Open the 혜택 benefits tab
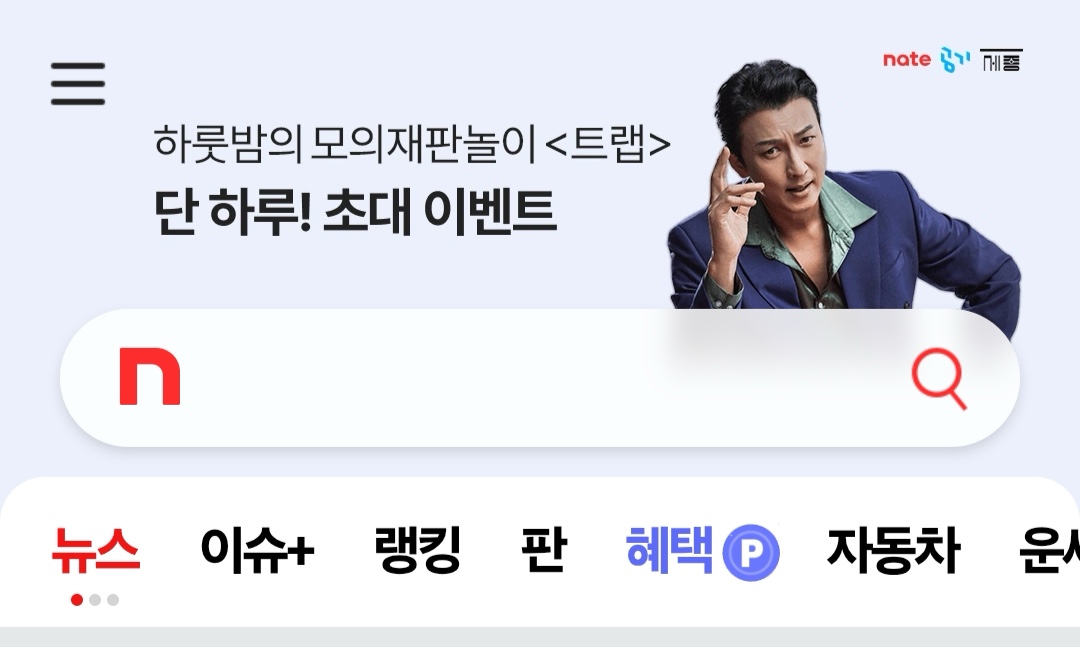 (x=669, y=550)
